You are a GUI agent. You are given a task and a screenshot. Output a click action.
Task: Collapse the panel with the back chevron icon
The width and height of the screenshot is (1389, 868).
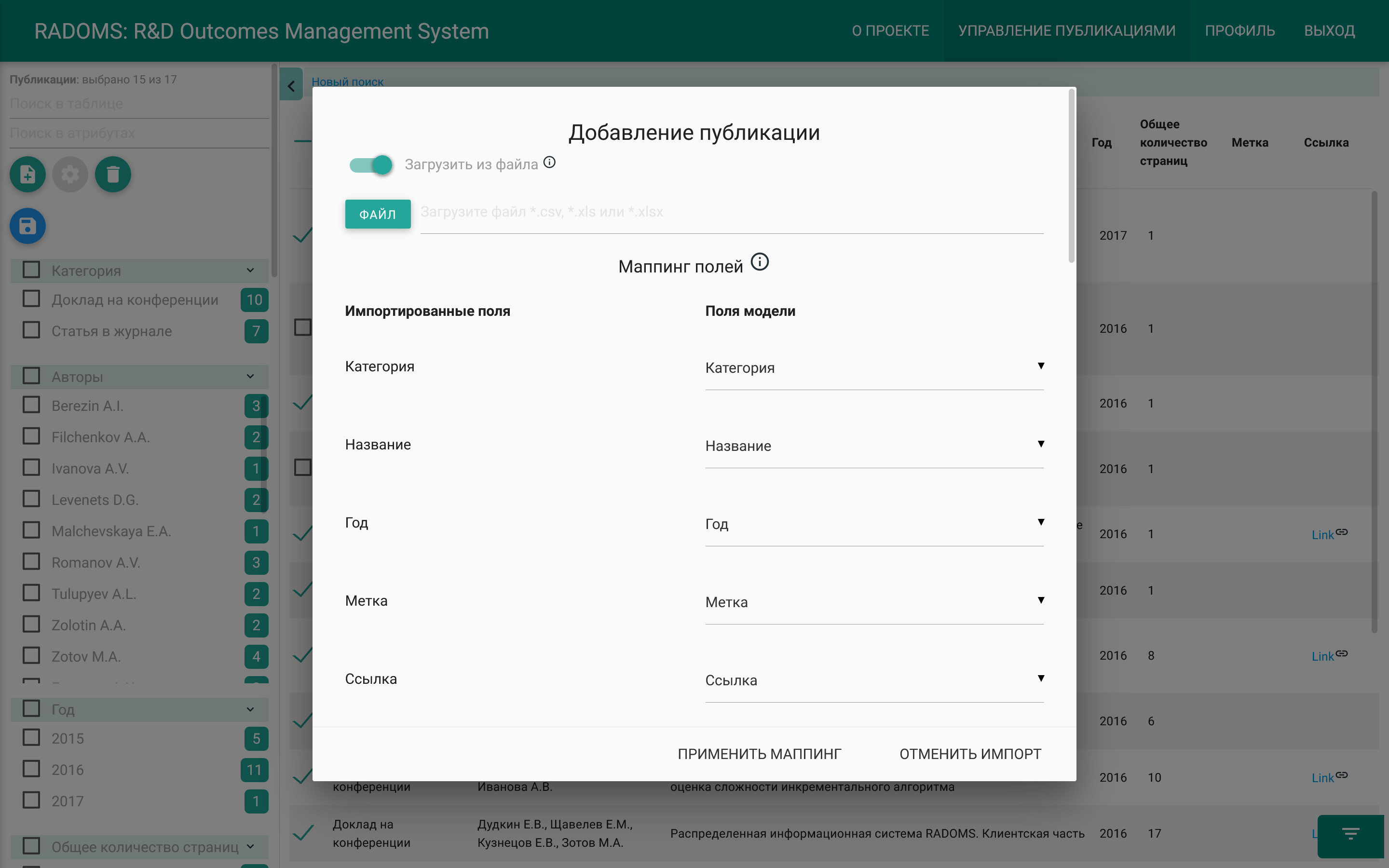click(x=292, y=84)
